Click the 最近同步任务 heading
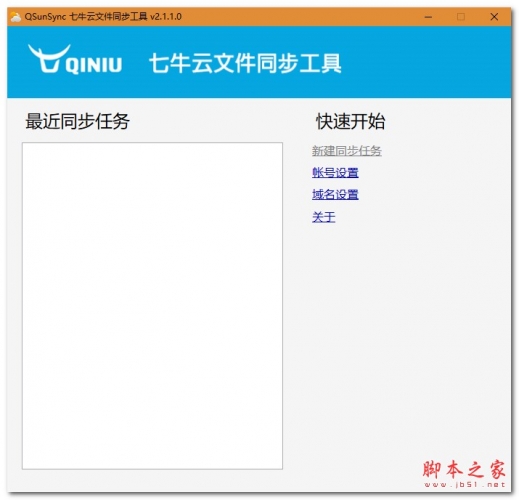The width and height of the screenshot is (519, 500). 78,121
